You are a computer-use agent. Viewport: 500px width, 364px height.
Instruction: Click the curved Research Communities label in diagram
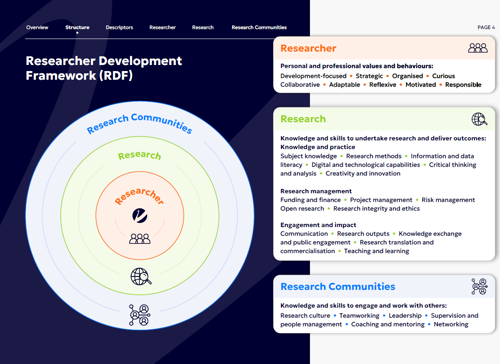click(139, 123)
